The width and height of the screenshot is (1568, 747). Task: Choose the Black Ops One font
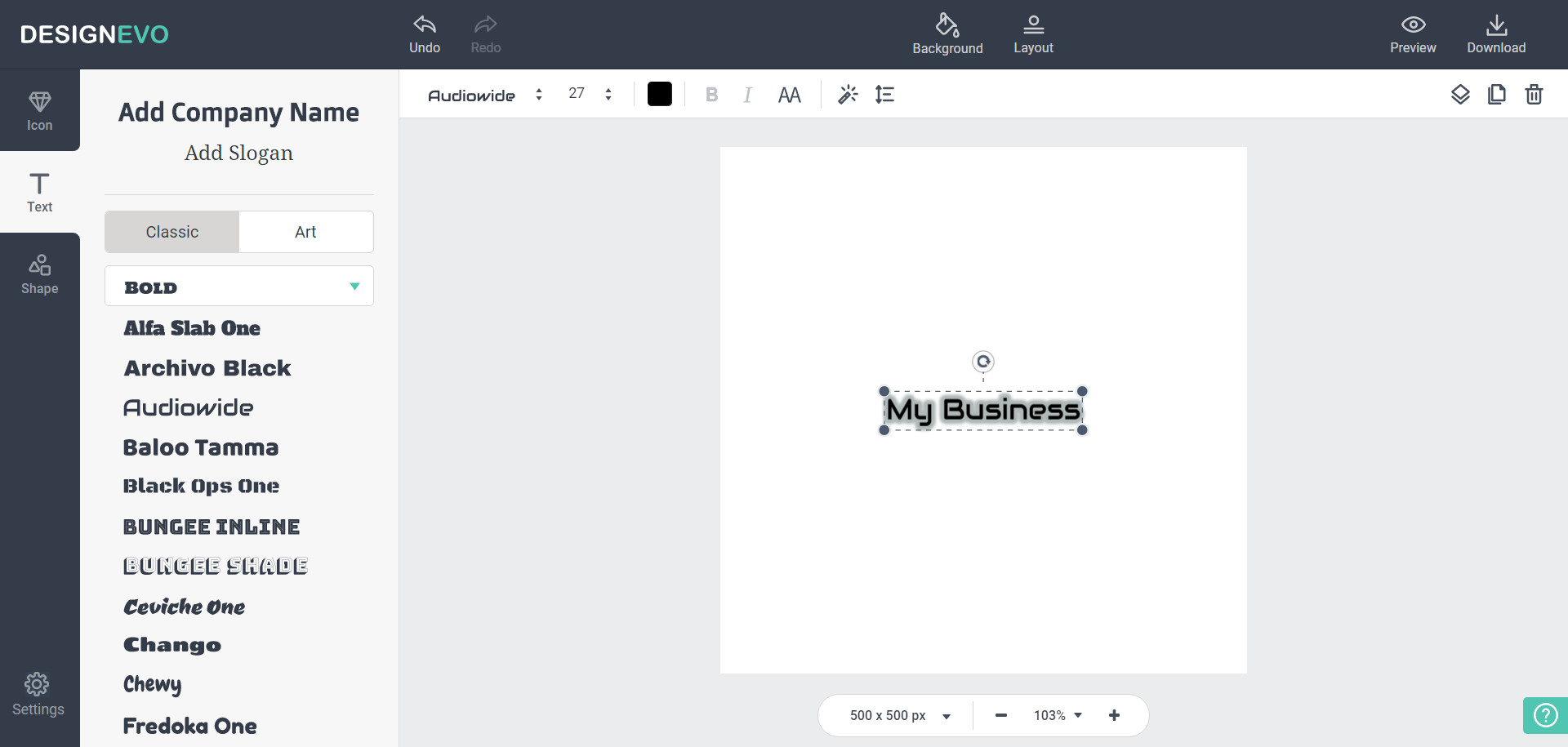[x=201, y=487]
